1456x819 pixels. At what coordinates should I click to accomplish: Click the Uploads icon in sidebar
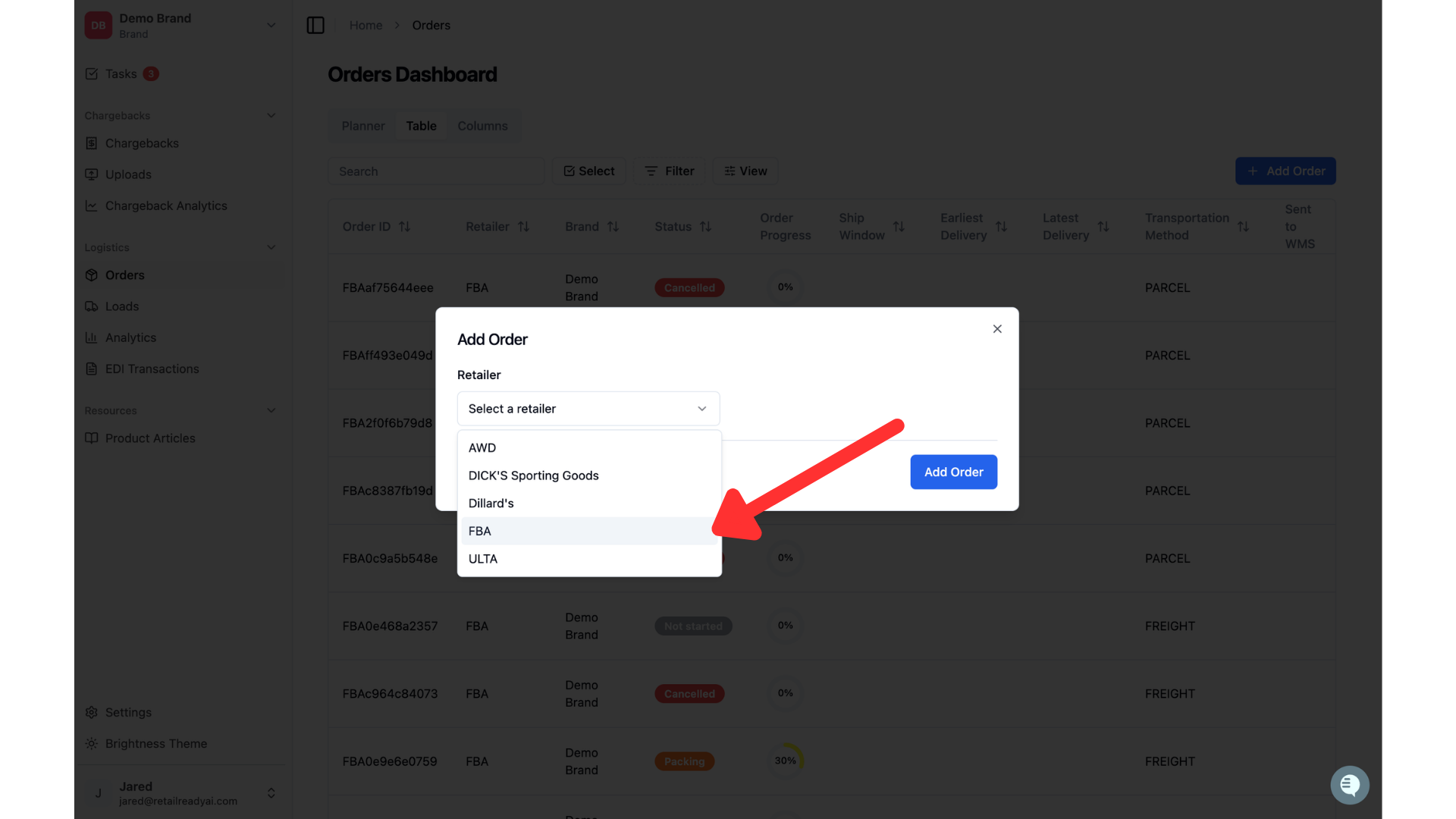click(x=92, y=174)
